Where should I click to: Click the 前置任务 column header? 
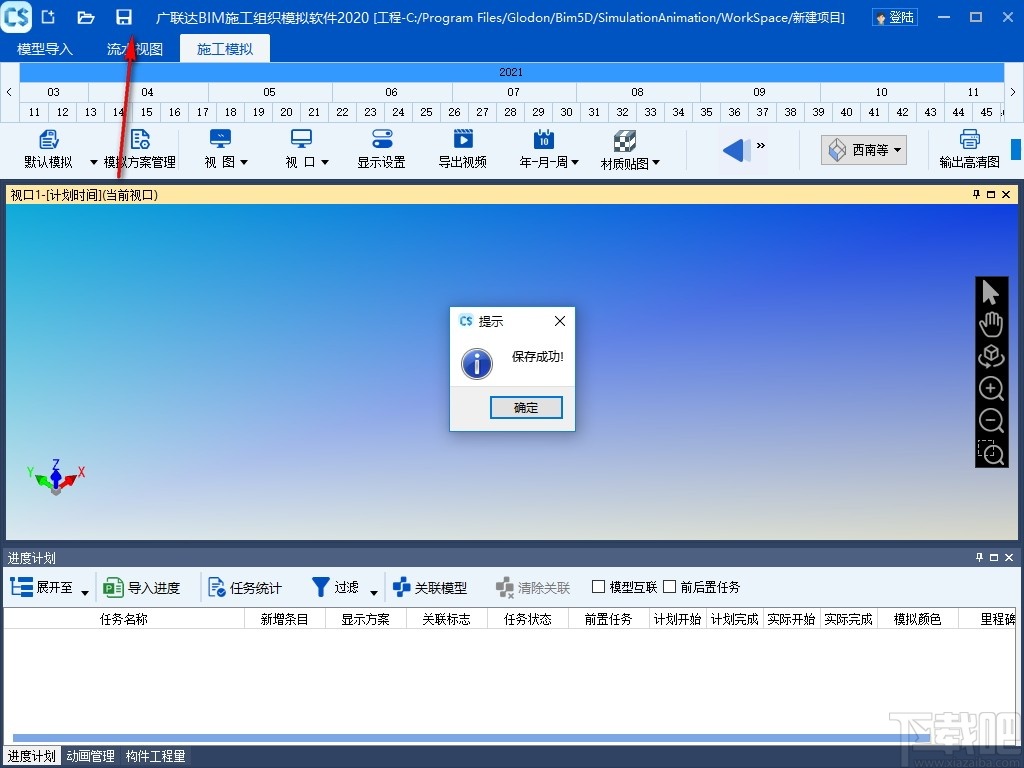coord(609,618)
